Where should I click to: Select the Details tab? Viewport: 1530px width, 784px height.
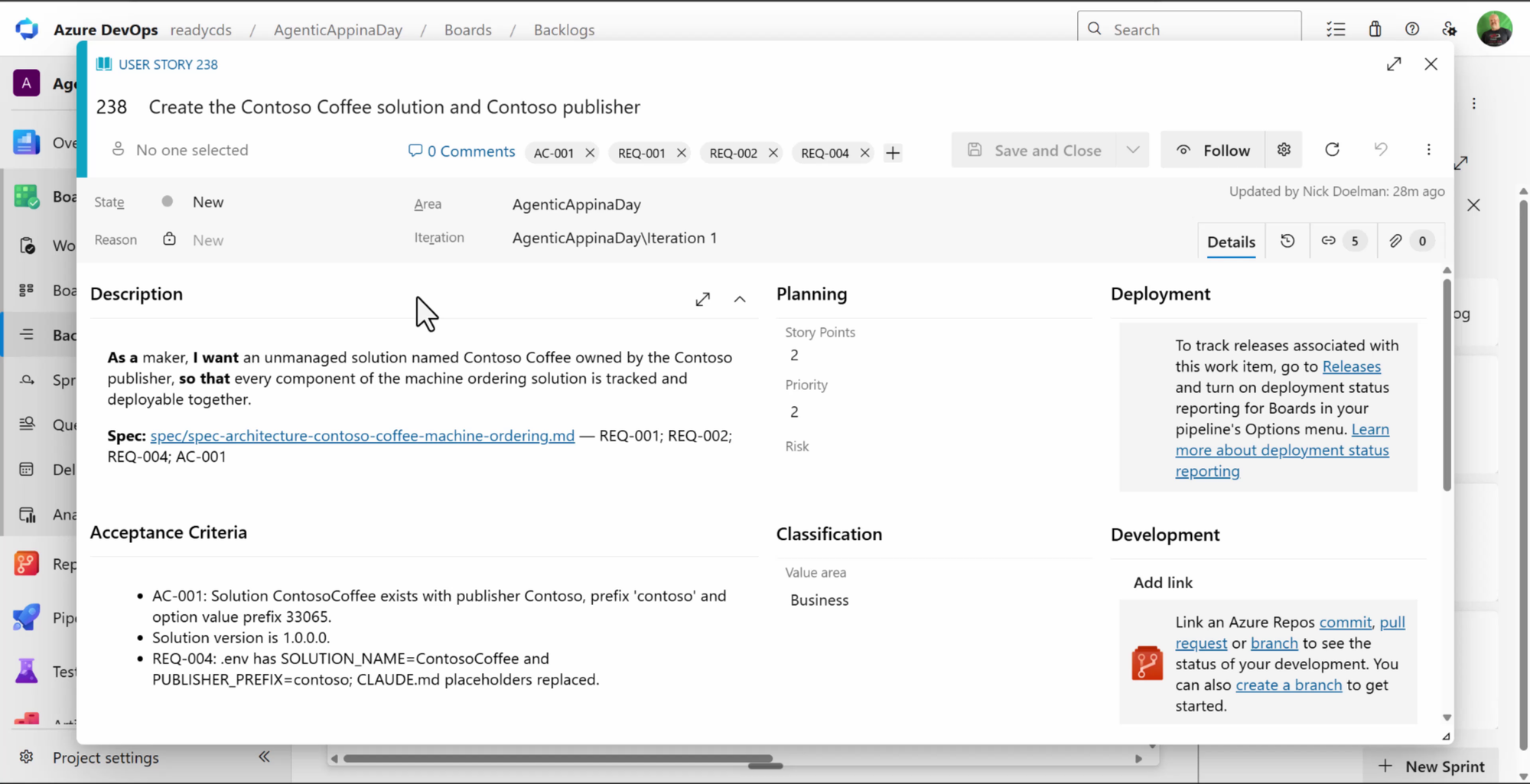coord(1231,242)
